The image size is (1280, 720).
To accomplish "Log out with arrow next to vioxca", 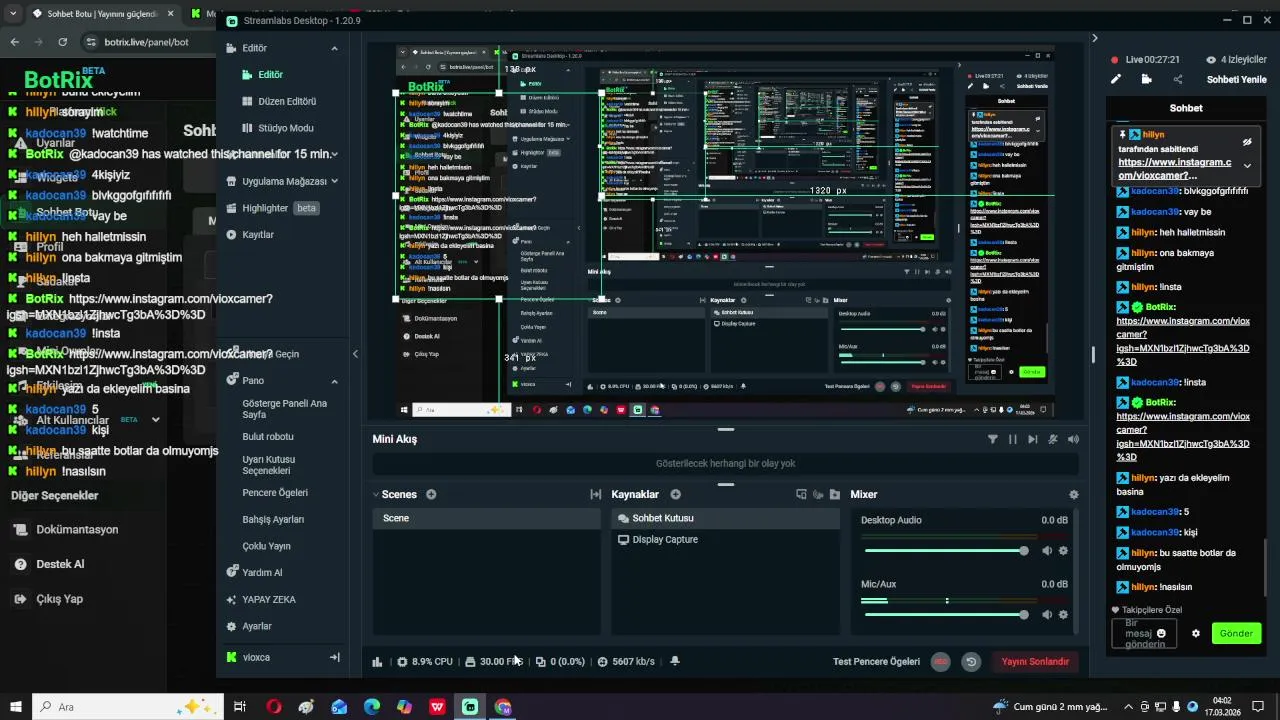I will (334, 657).
